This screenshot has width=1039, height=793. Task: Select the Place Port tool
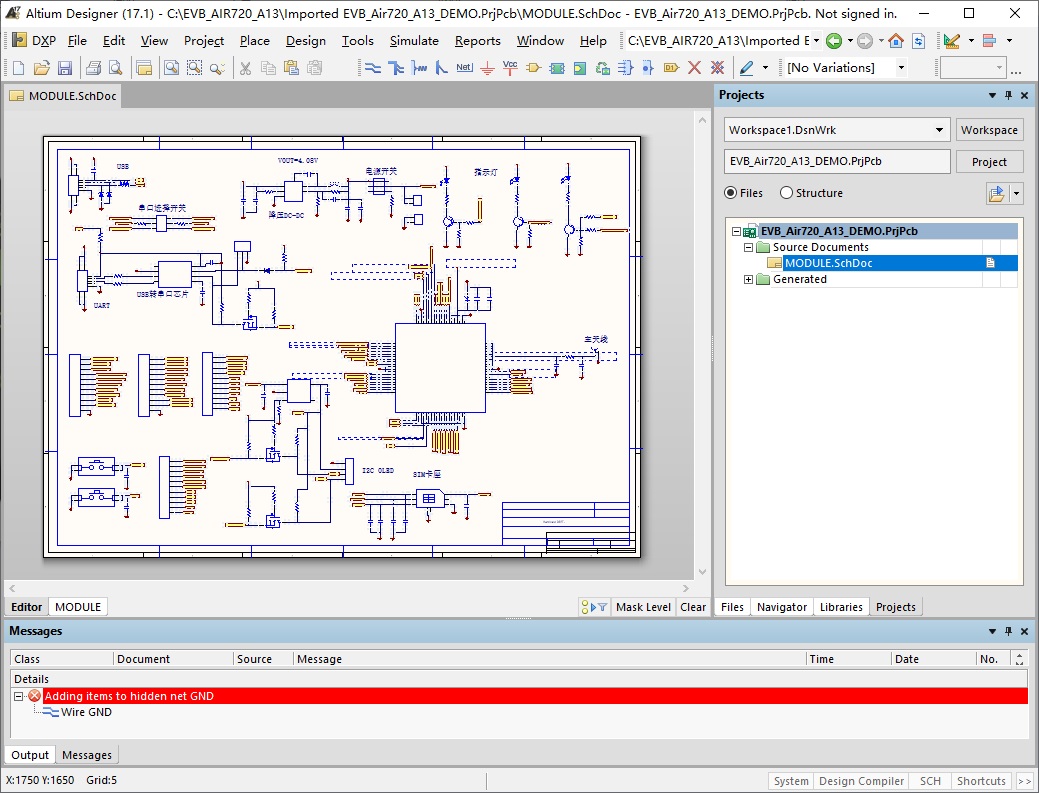671,68
